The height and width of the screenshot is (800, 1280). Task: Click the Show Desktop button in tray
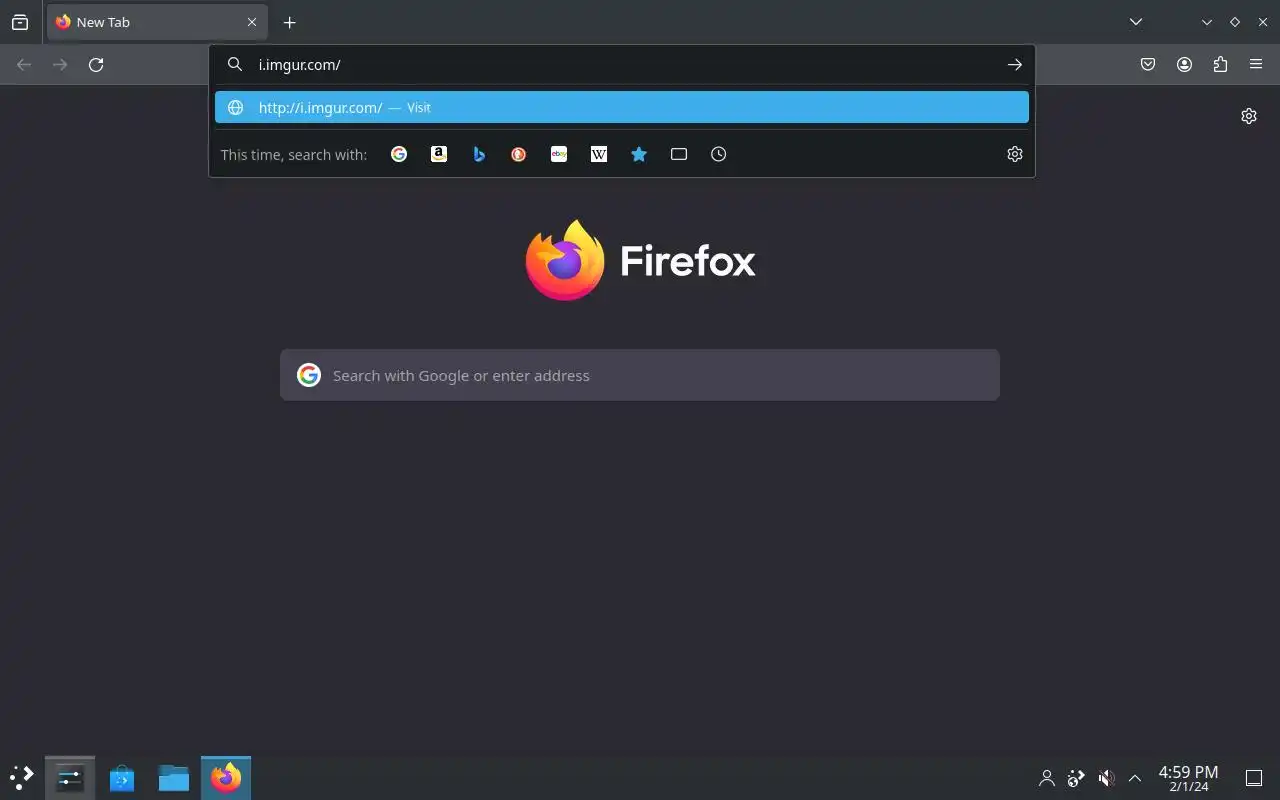(1254, 778)
